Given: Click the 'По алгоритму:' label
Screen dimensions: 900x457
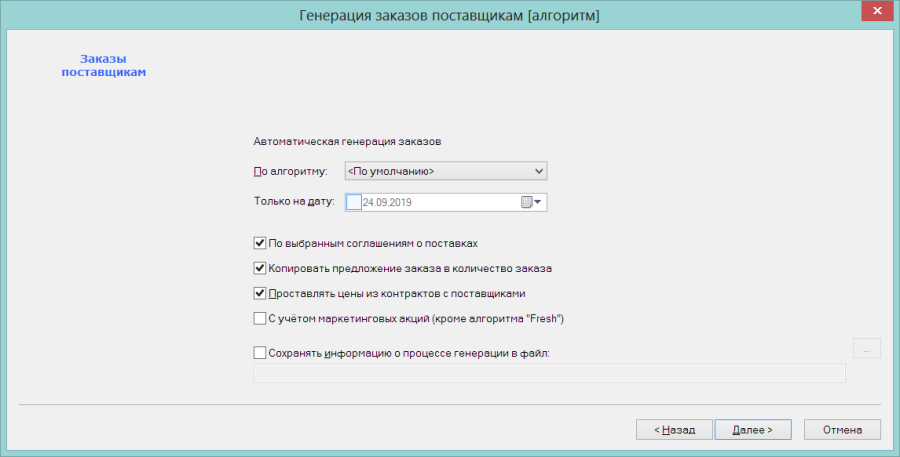Looking at the screenshot, I should [290, 172].
